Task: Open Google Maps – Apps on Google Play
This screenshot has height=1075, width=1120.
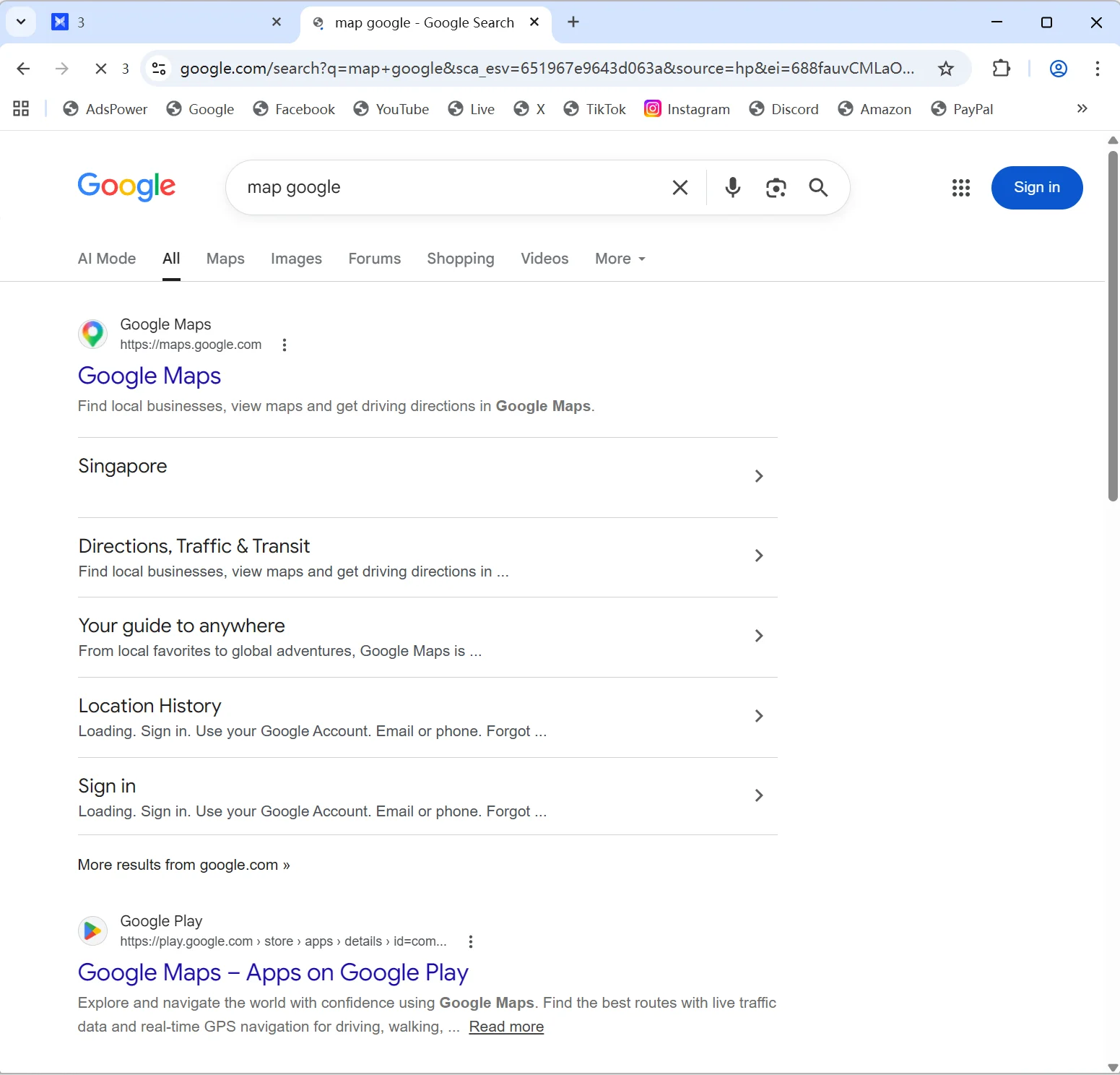Action: (273, 973)
